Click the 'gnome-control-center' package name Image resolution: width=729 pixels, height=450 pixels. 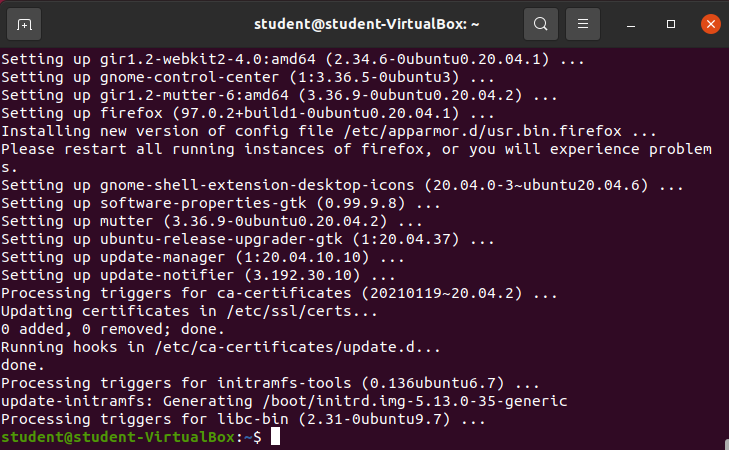pos(191,77)
